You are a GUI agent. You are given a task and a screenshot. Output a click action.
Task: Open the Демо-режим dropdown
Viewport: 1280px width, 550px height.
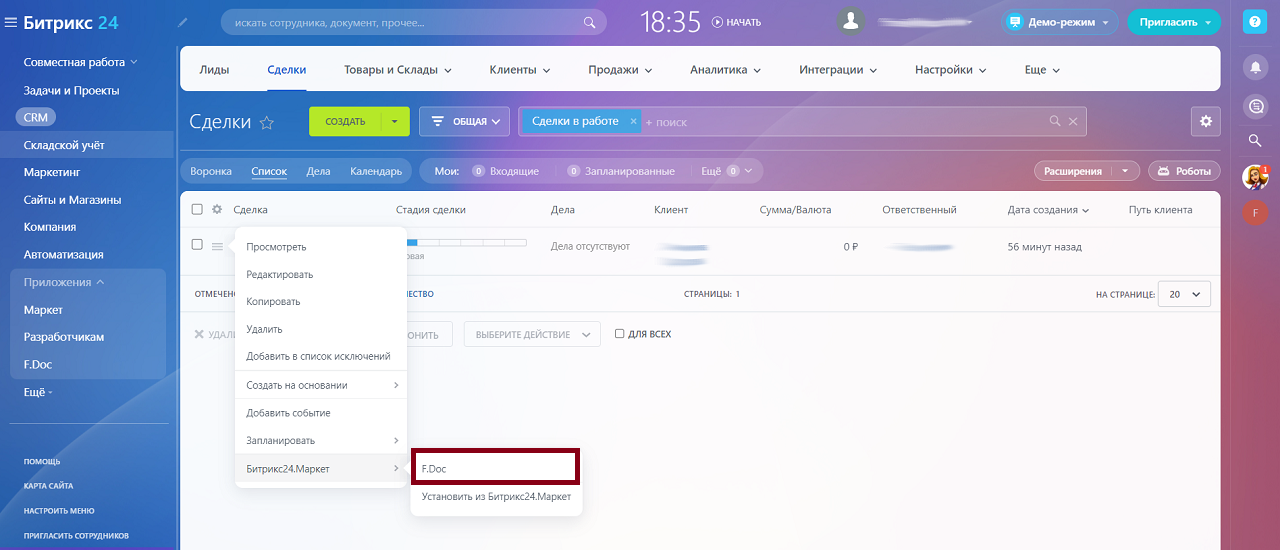click(1060, 22)
